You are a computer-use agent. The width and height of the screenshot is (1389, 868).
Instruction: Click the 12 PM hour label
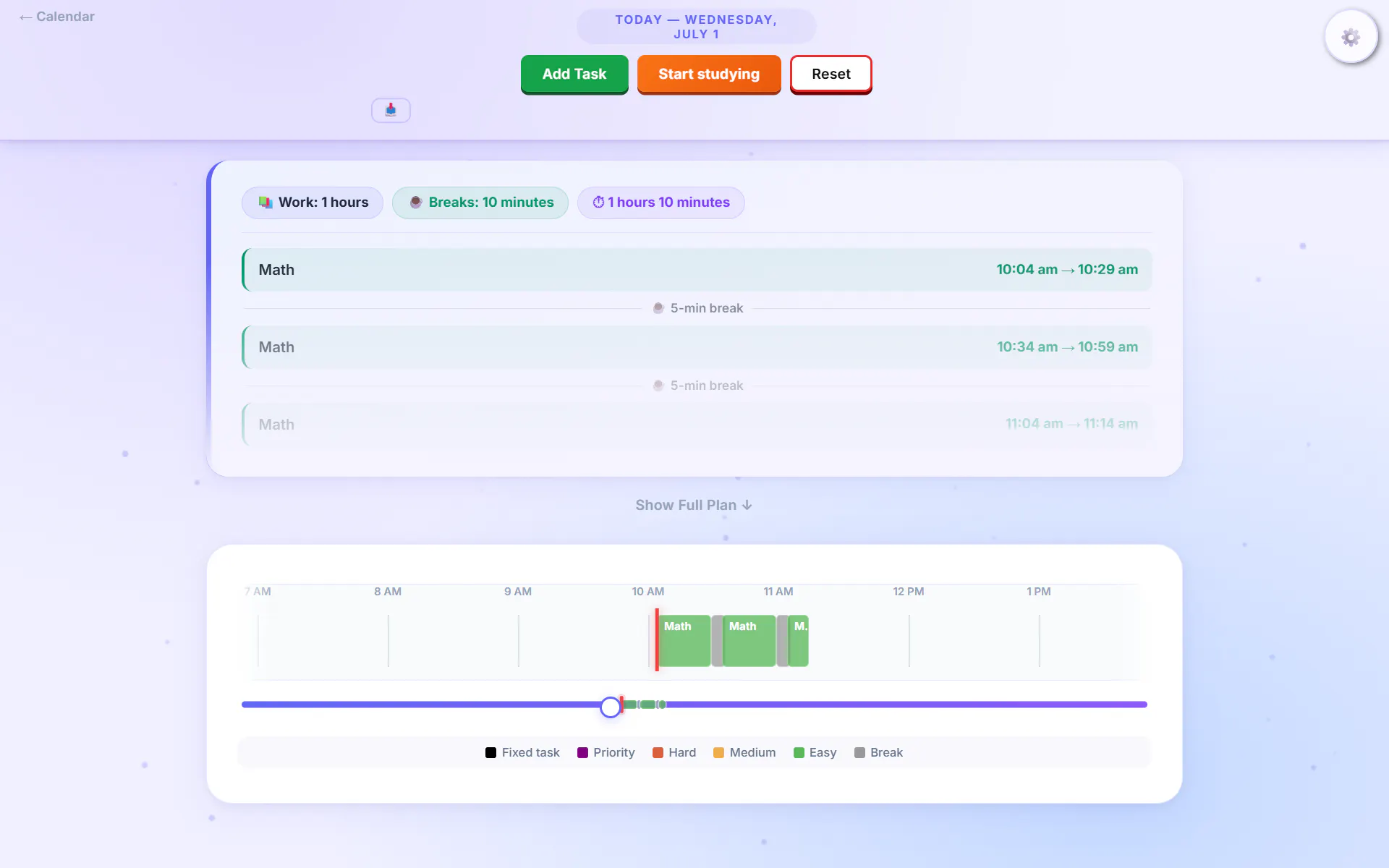point(909,592)
